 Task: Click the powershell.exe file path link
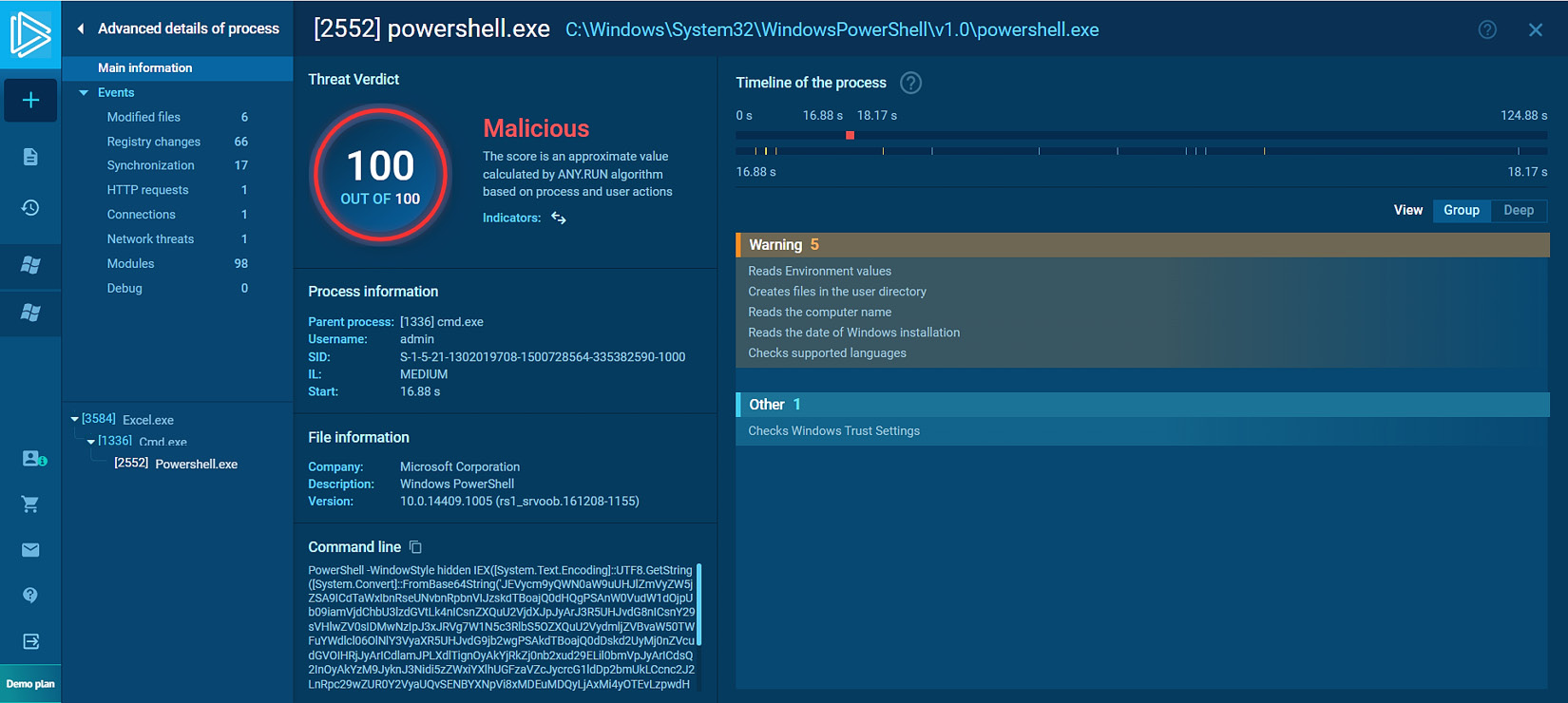click(x=832, y=29)
